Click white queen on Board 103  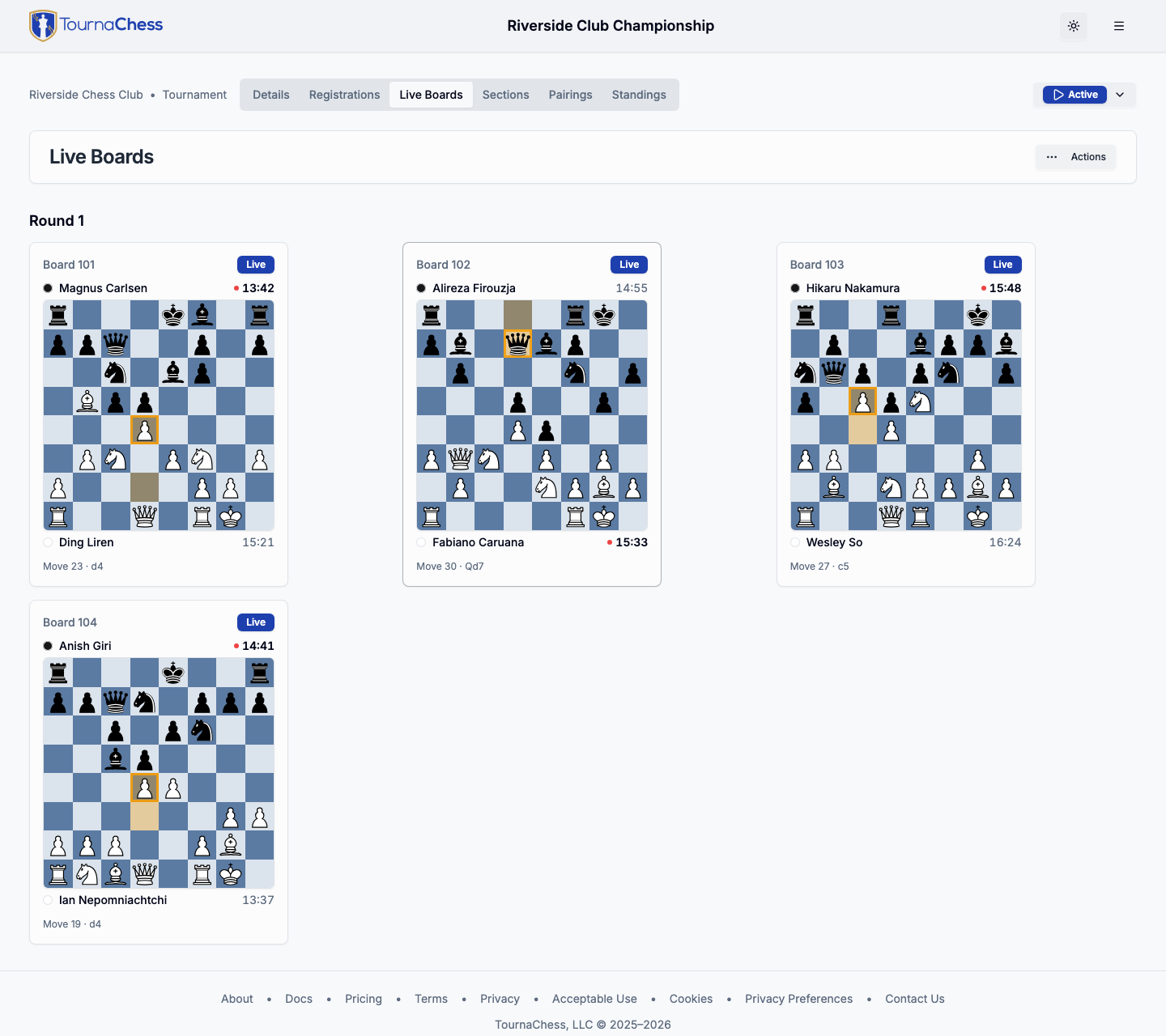point(892,516)
